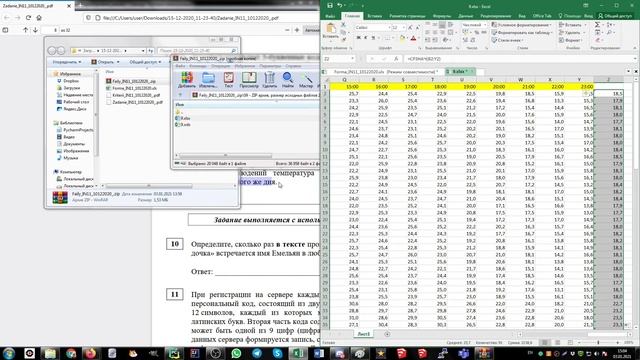640x360 pixels.
Task: Click Формат cells button in Excel ribbon
Action: pyautogui.click(x=571, y=40)
